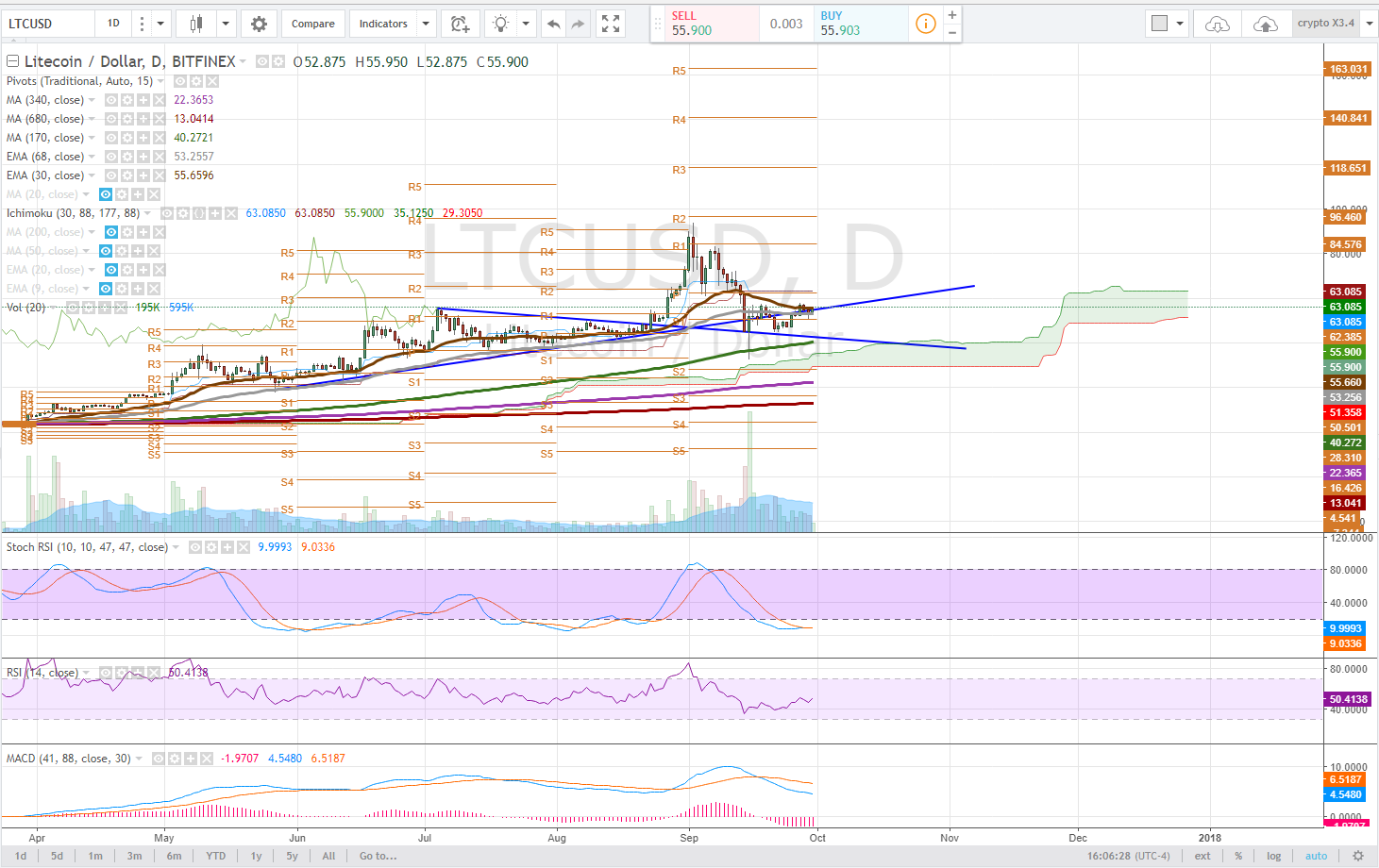Open bottom-right chart settings gear

pos(1358,856)
